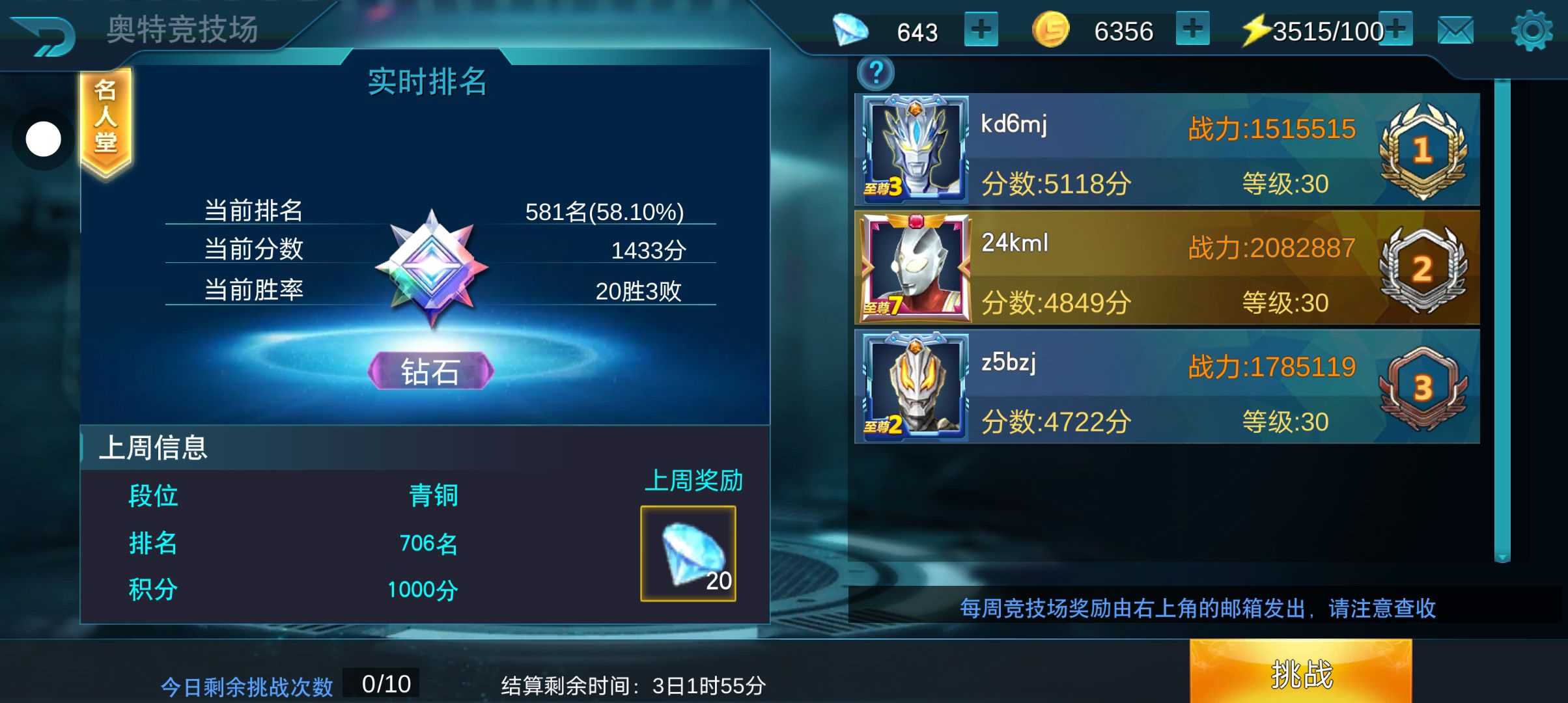Open the 名人堂 hall of fame banner
Screen dimensions: 1568x703
click(105, 122)
